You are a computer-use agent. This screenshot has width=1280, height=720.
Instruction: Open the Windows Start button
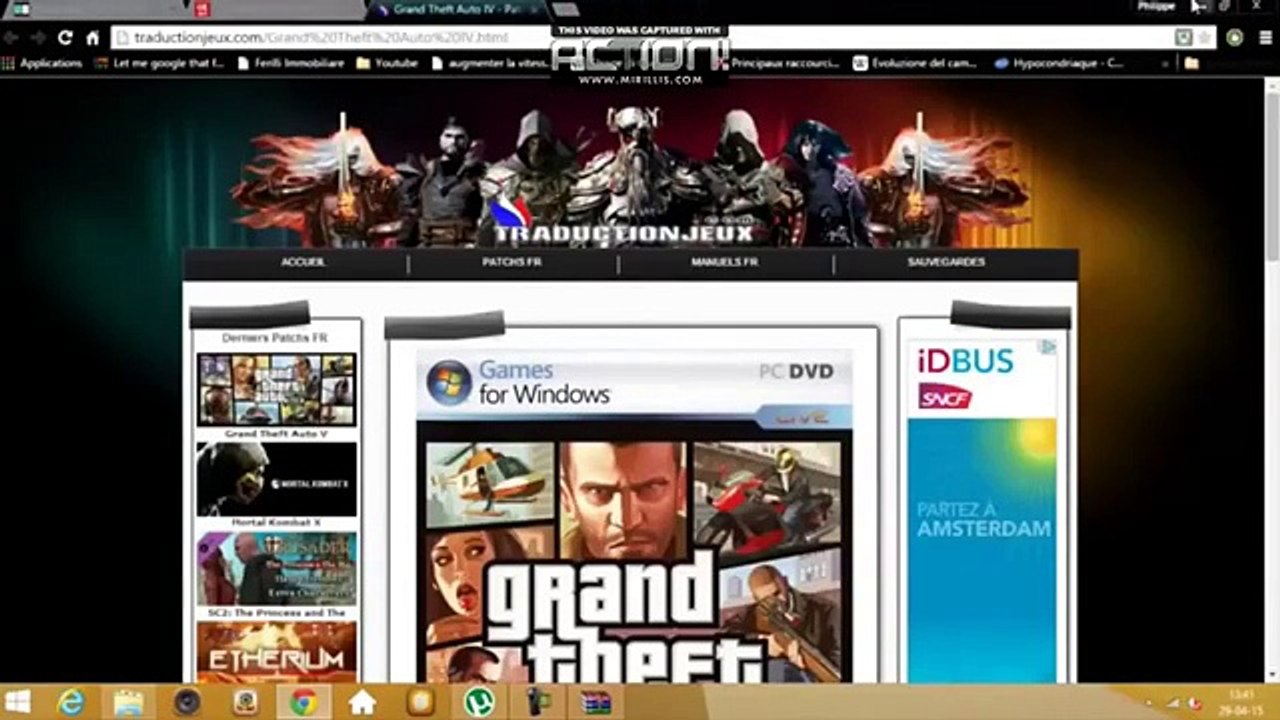(17, 702)
